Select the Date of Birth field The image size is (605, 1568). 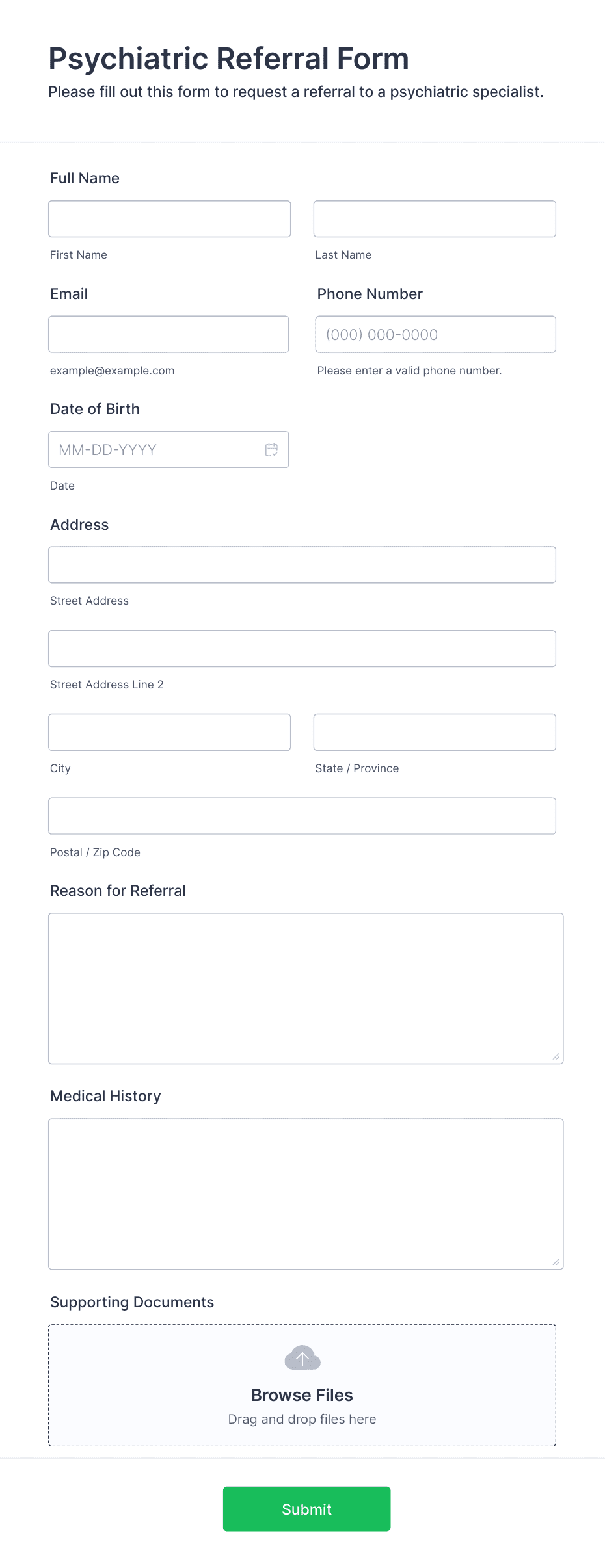(168, 450)
